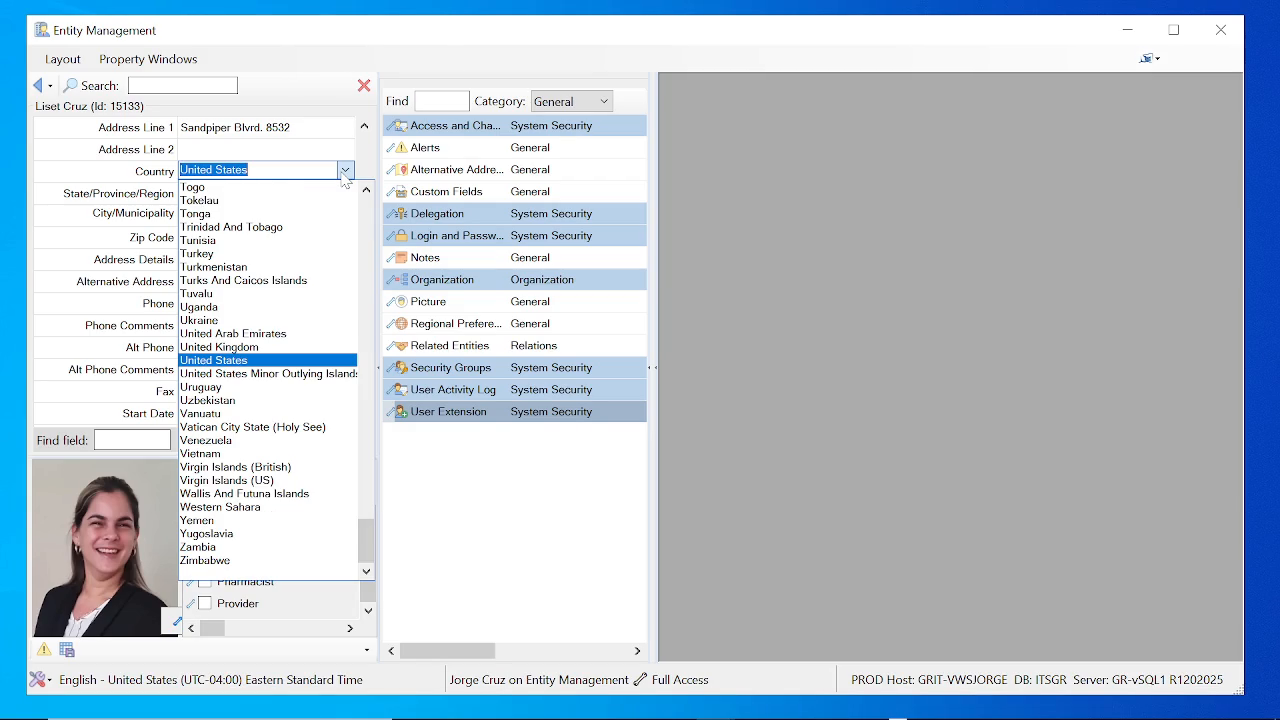Click the save grid icon below photo
Viewport: 1280px width, 720px height.
click(67, 650)
